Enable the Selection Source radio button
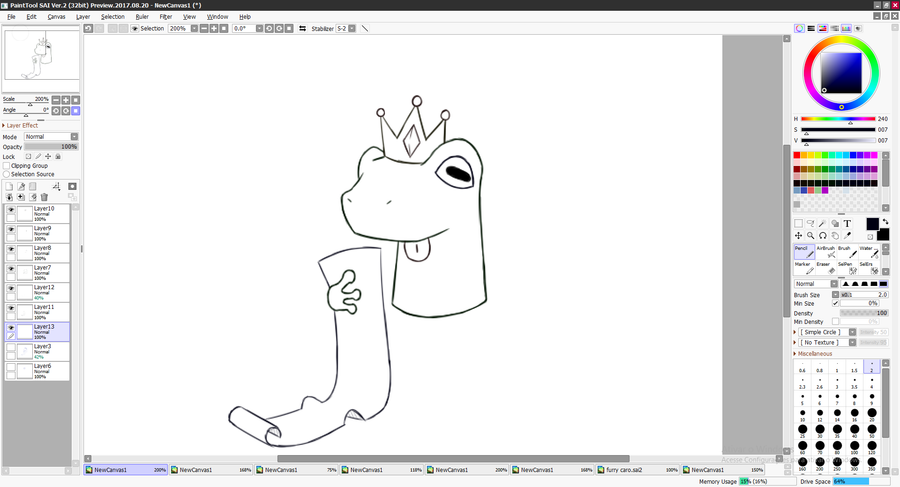Image resolution: width=900 pixels, height=487 pixels. click(x=6, y=174)
